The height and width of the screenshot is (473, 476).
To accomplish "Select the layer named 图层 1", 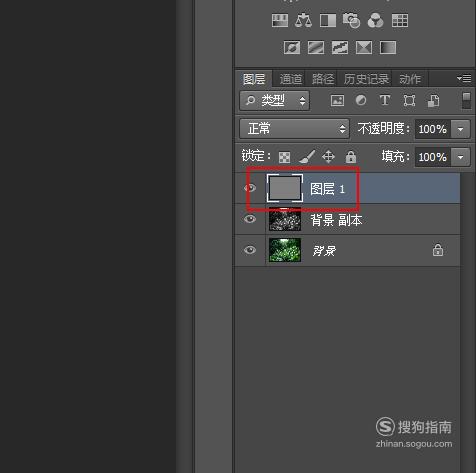I will click(x=347, y=188).
